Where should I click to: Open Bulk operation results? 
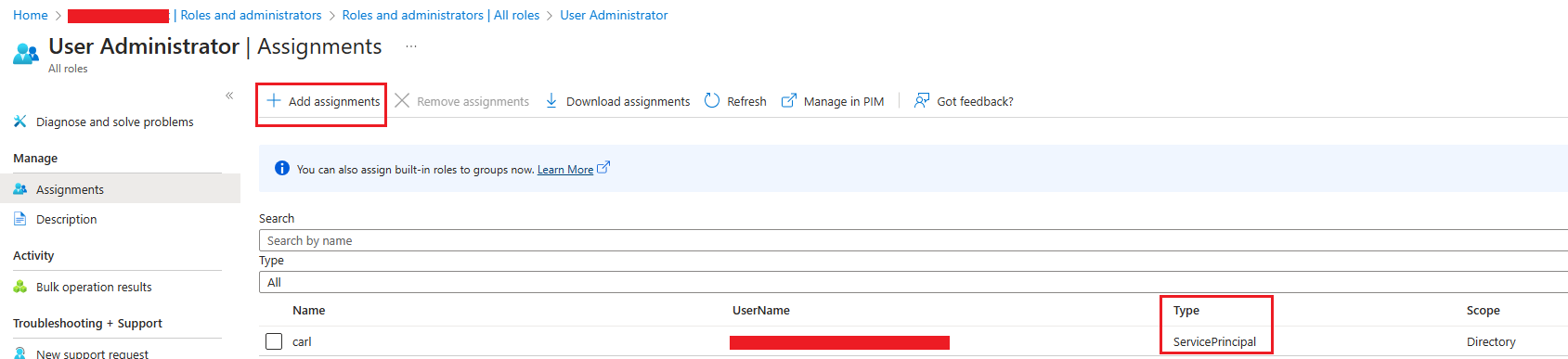94,287
